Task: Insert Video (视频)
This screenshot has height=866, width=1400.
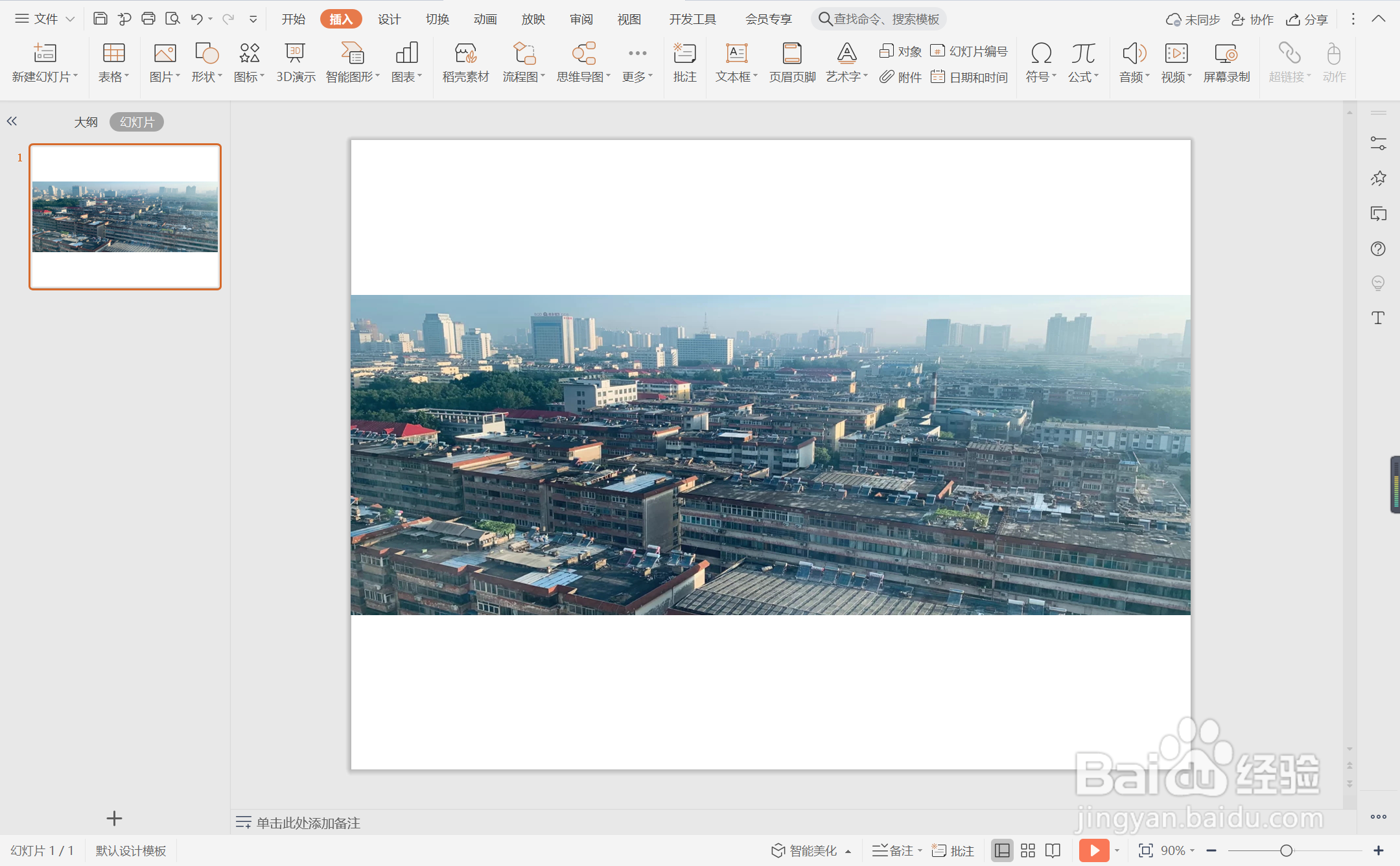Action: click(1176, 63)
